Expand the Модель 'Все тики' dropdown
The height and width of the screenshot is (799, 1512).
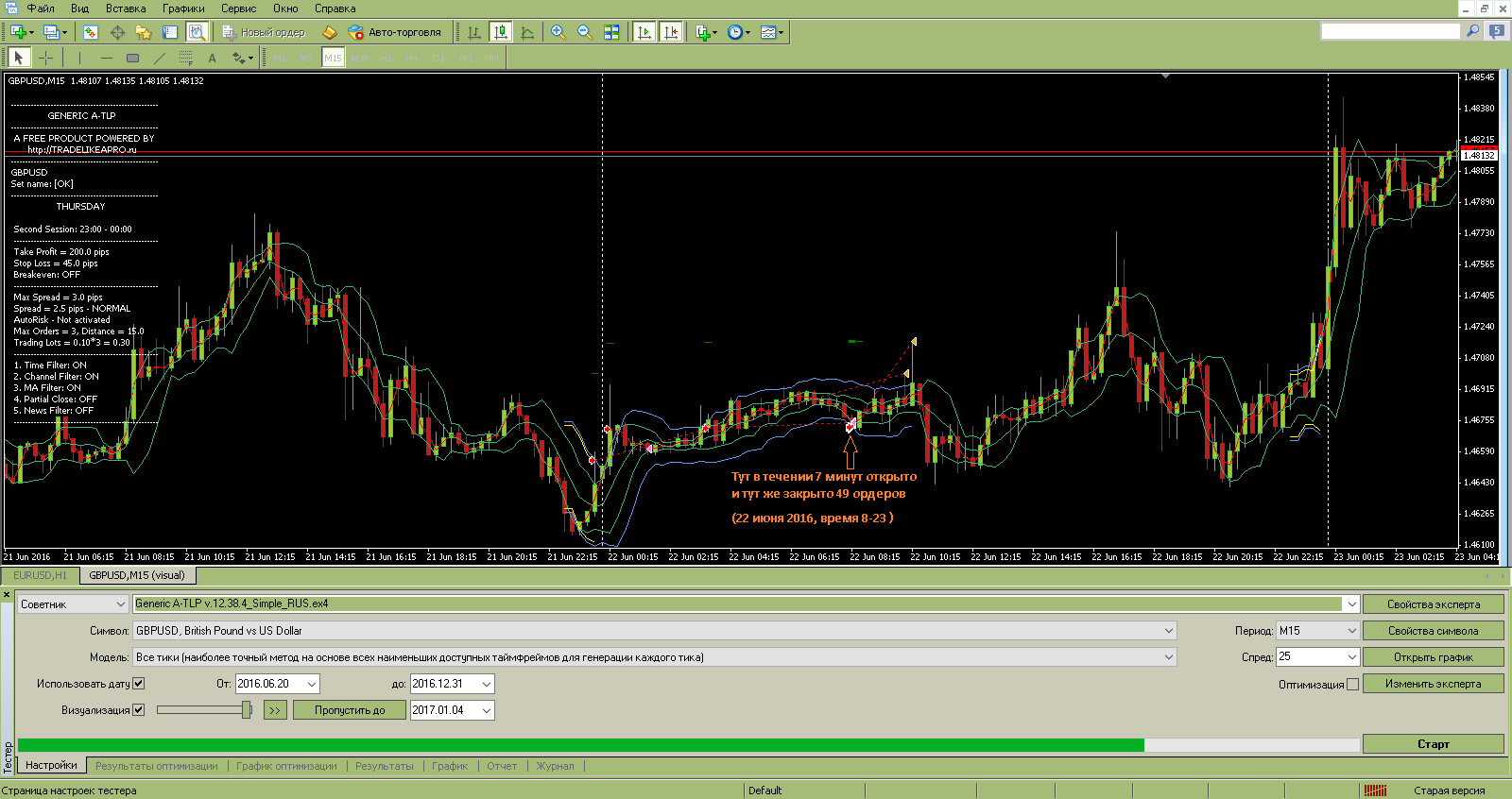tap(1168, 657)
